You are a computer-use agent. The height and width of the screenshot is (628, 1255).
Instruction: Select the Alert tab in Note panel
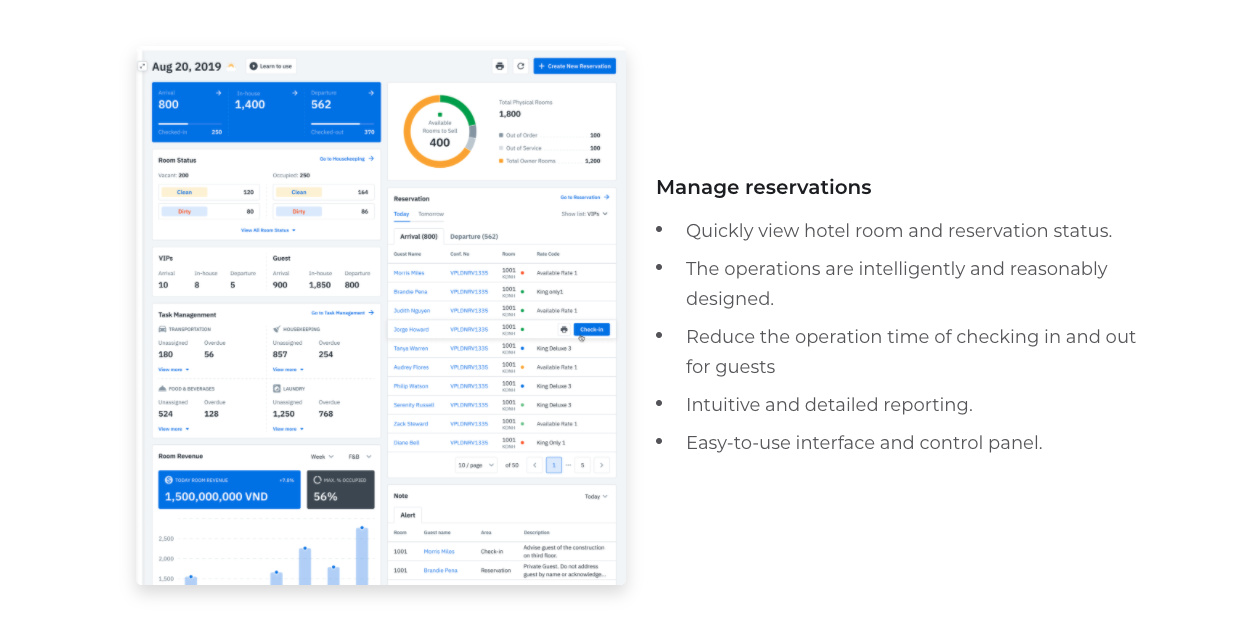(x=408, y=515)
